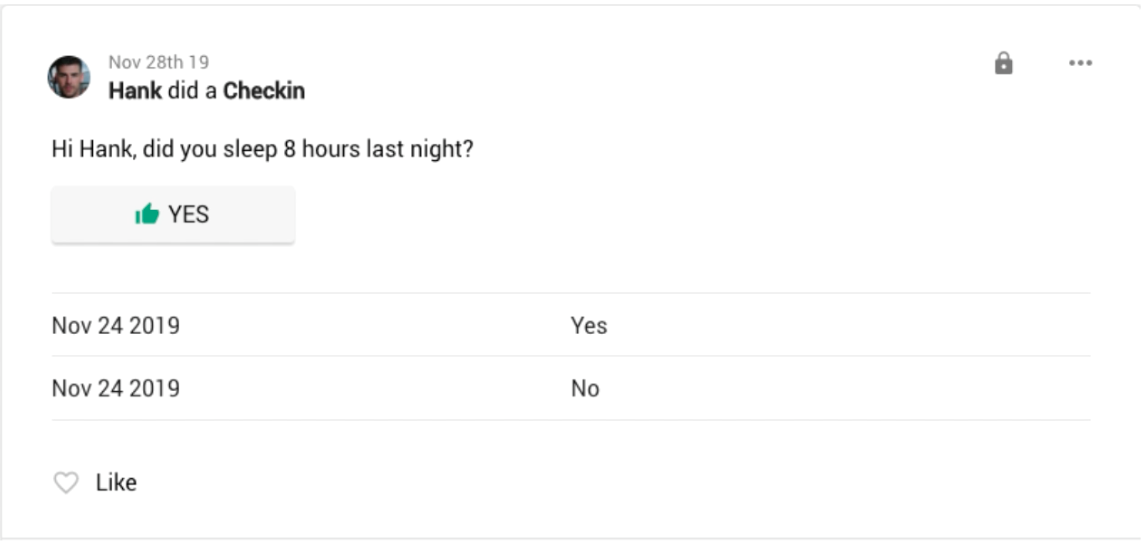This screenshot has width=1142, height=542.
Task: Select the first Nov 24 2019 date entry
Action: click(x=116, y=325)
